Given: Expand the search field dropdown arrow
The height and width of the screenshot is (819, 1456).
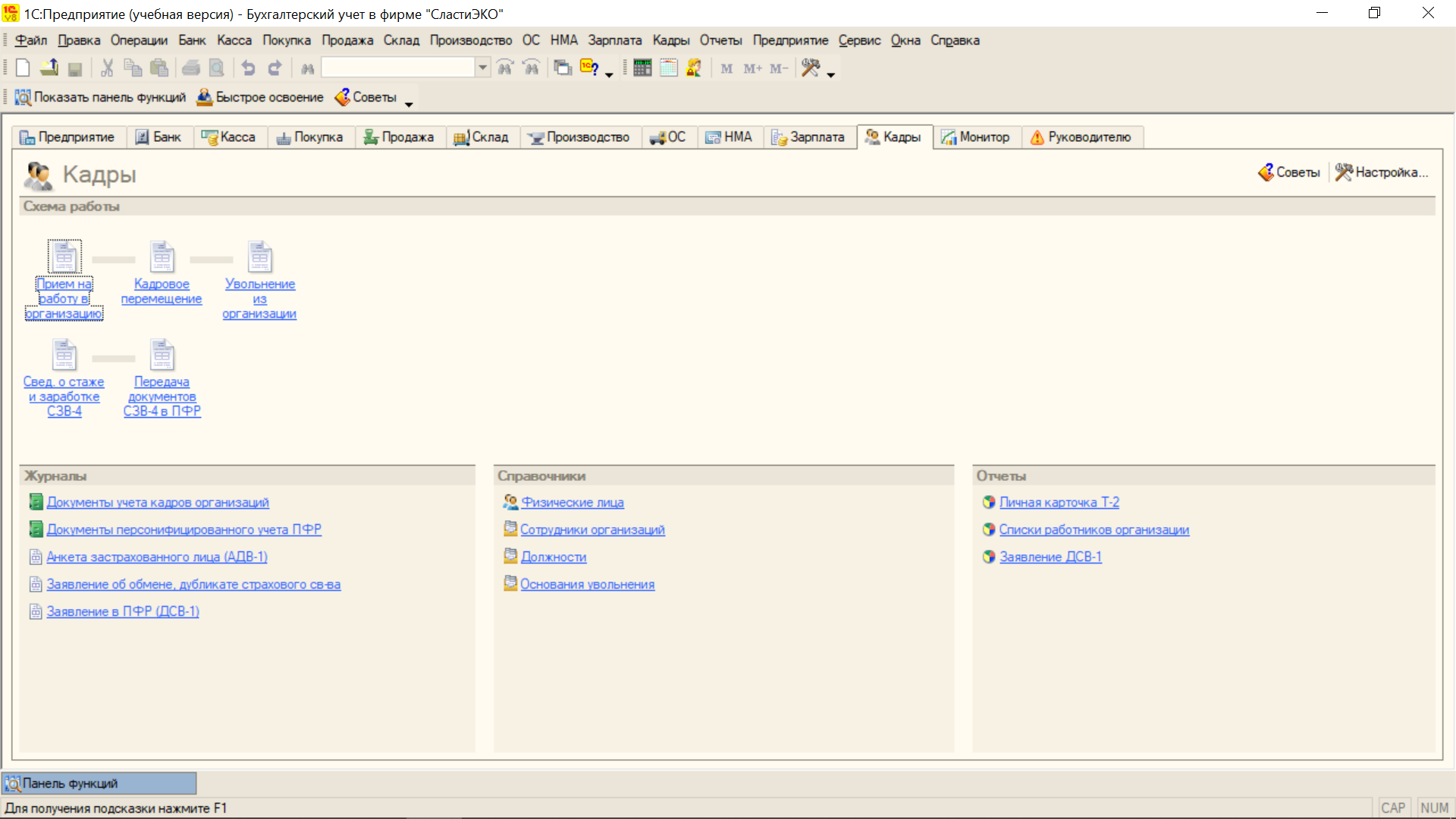Looking at the screenshot, I should pos(482,68).
